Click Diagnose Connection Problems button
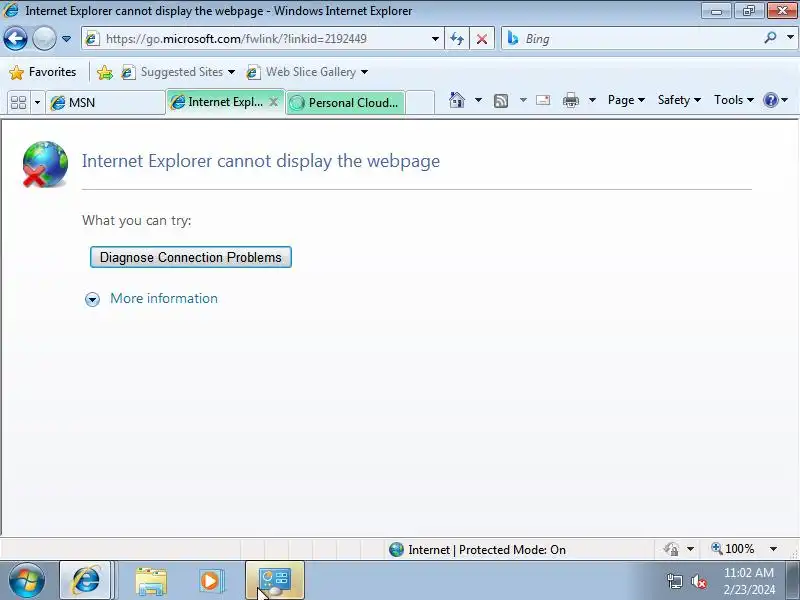 pyautogui.click(x=191, y=257)
